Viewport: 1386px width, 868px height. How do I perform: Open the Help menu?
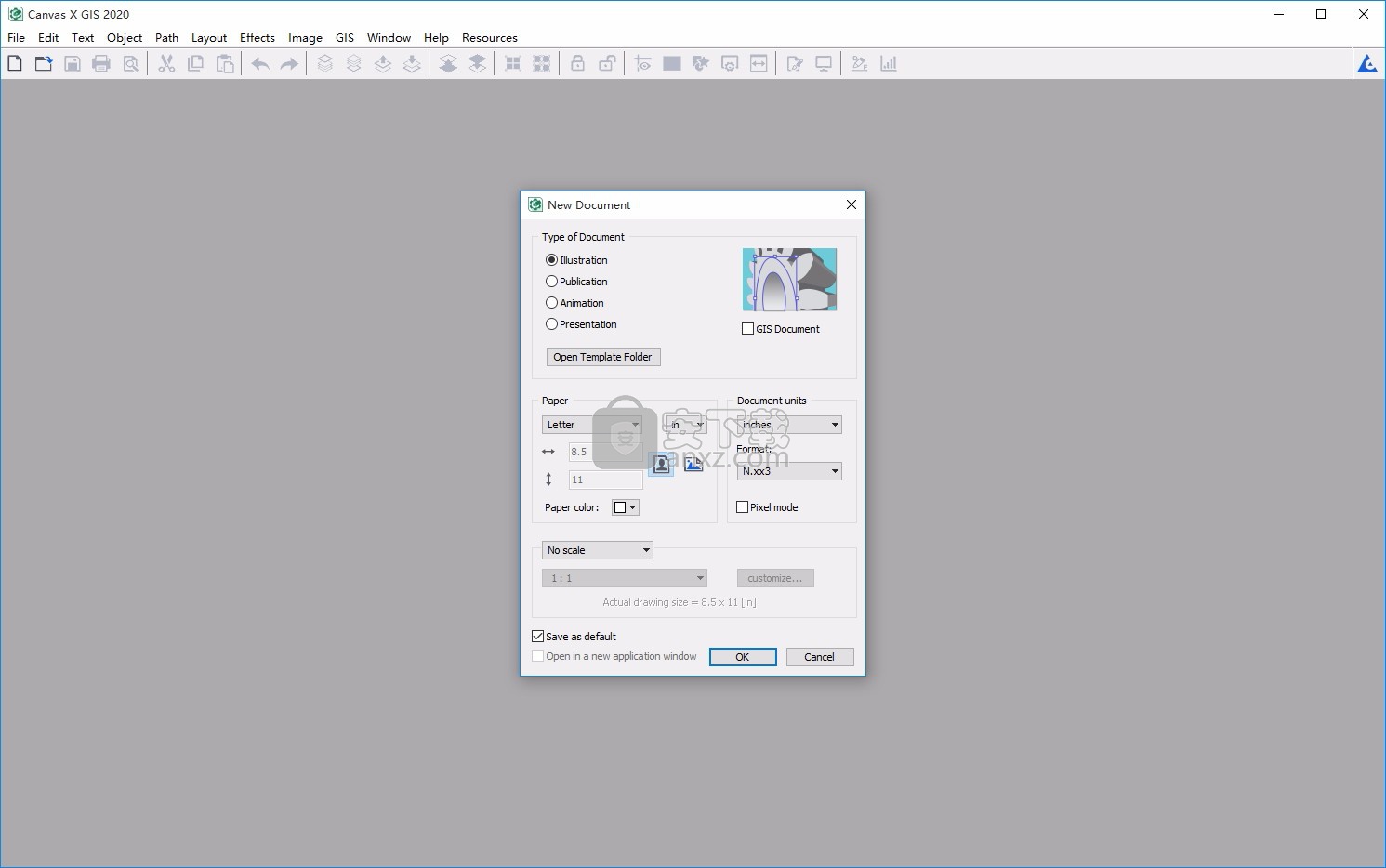point(436,38)
